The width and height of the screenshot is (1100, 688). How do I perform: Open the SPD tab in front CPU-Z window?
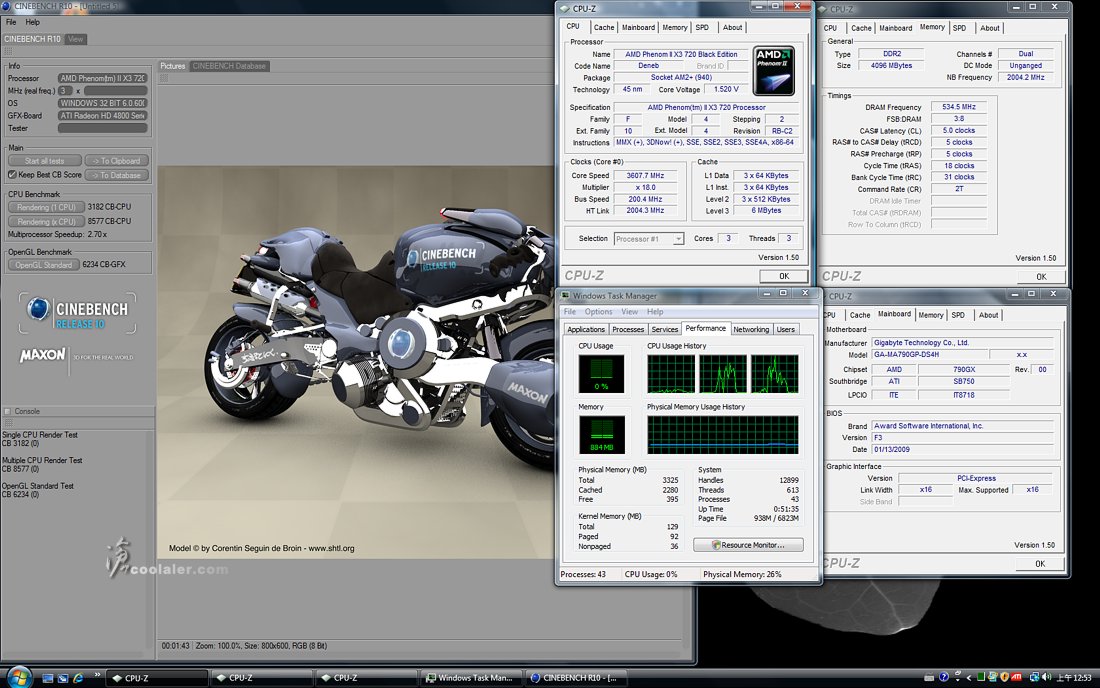702,27
